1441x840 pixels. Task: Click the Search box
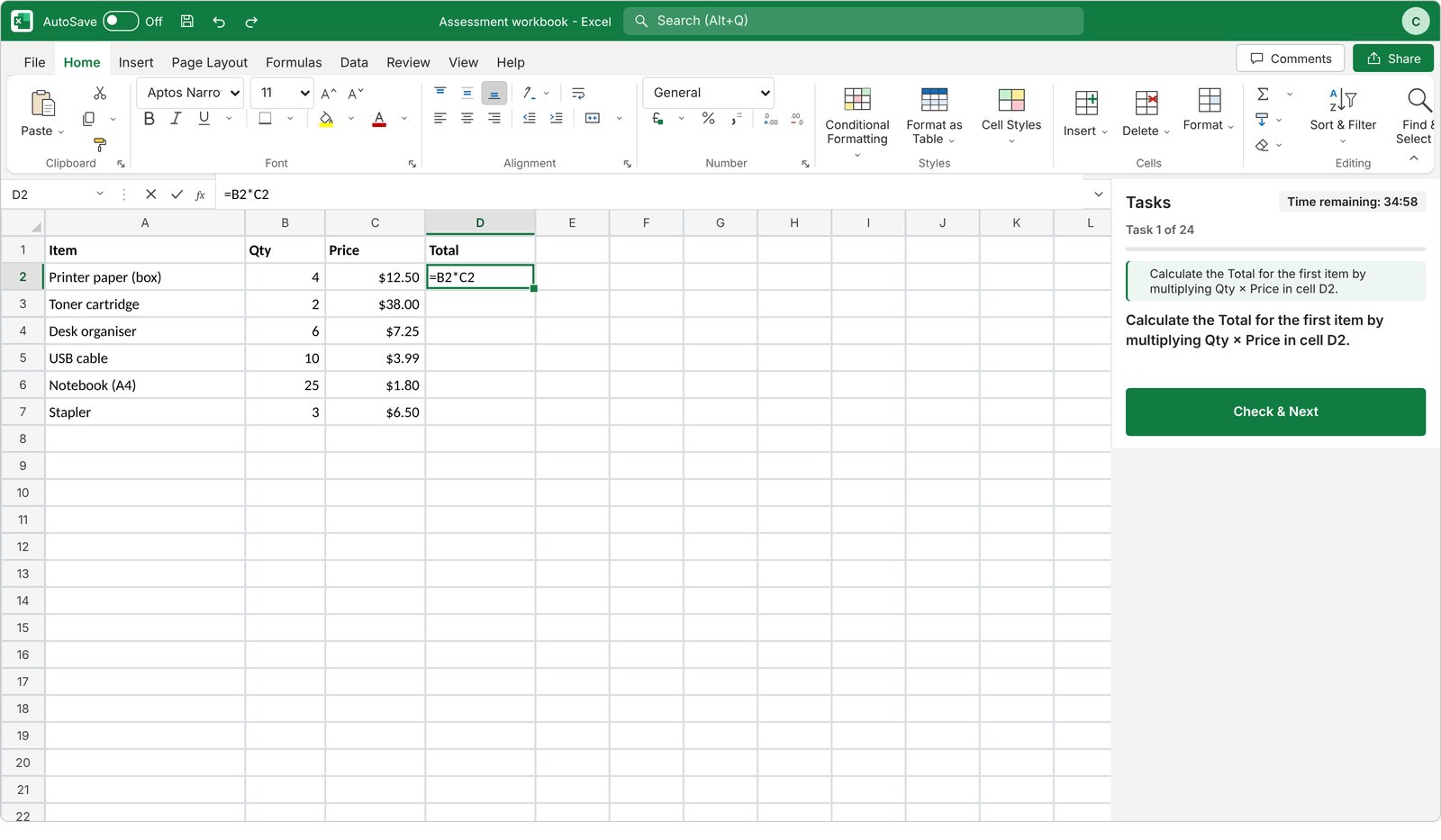coord(853,21)
